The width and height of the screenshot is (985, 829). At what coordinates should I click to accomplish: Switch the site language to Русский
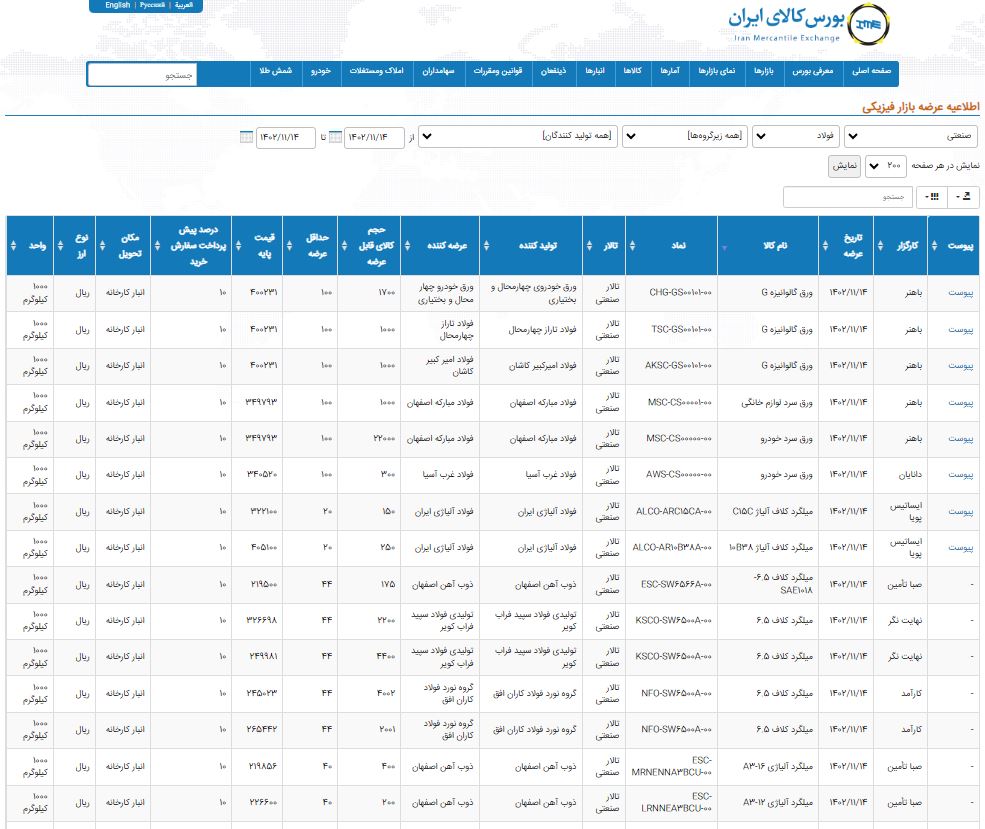click(x=152, y=5)
